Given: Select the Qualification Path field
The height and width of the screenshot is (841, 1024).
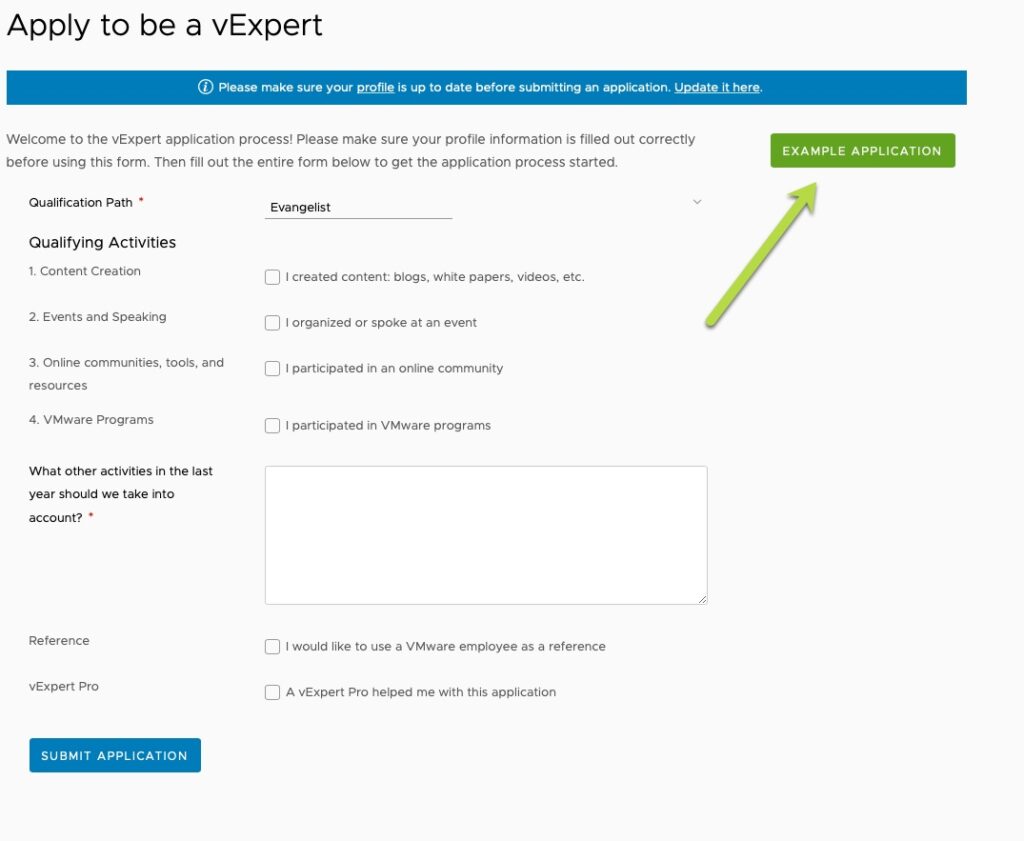Looking at the screenshot, I should (358, 207).
